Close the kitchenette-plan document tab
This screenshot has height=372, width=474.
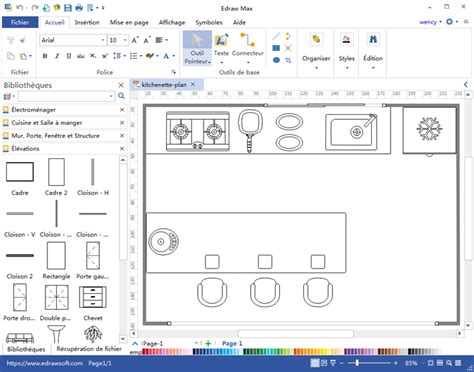click(x=193, y=84)
